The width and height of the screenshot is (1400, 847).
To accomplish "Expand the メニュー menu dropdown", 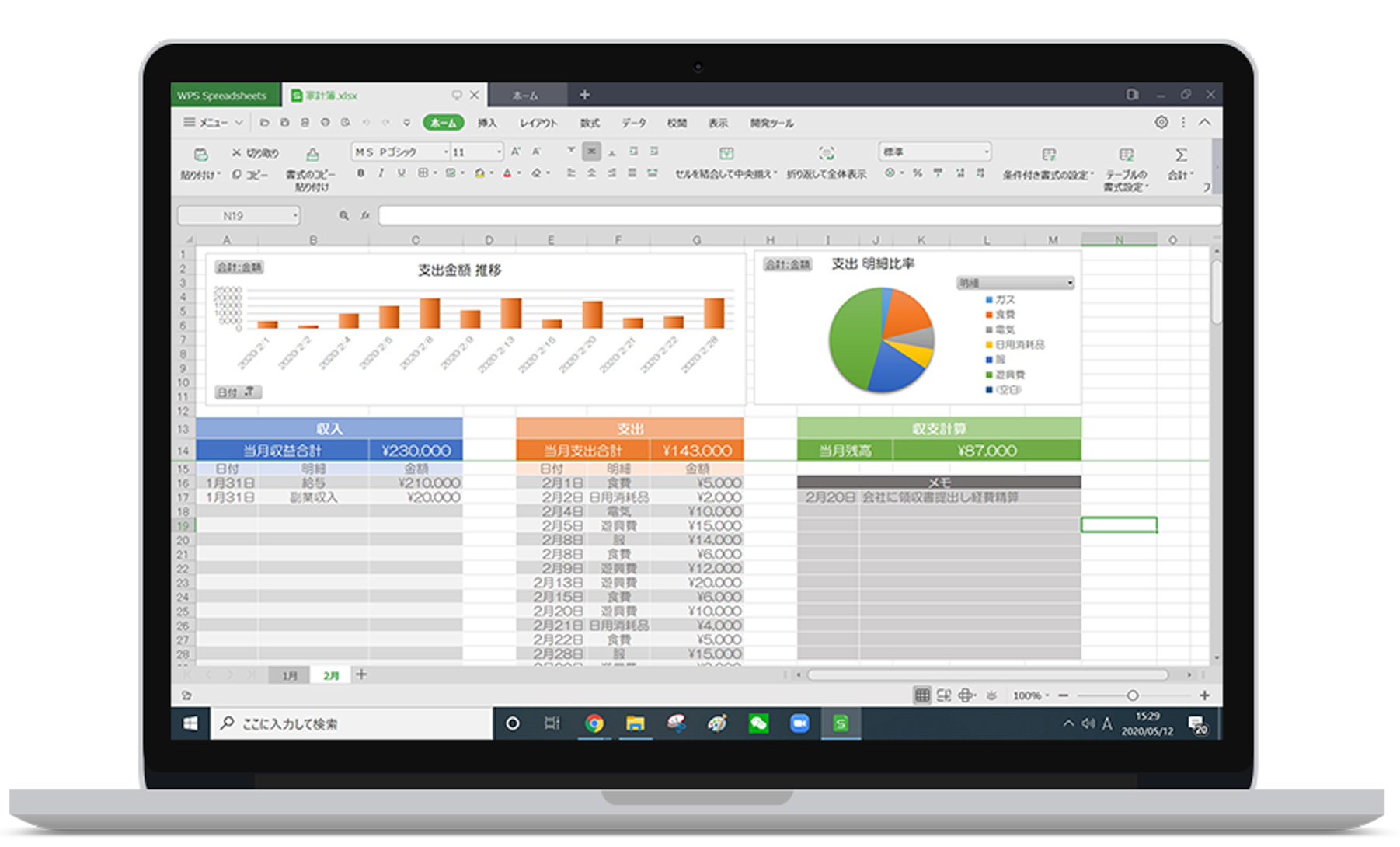I will click(214, 123).
